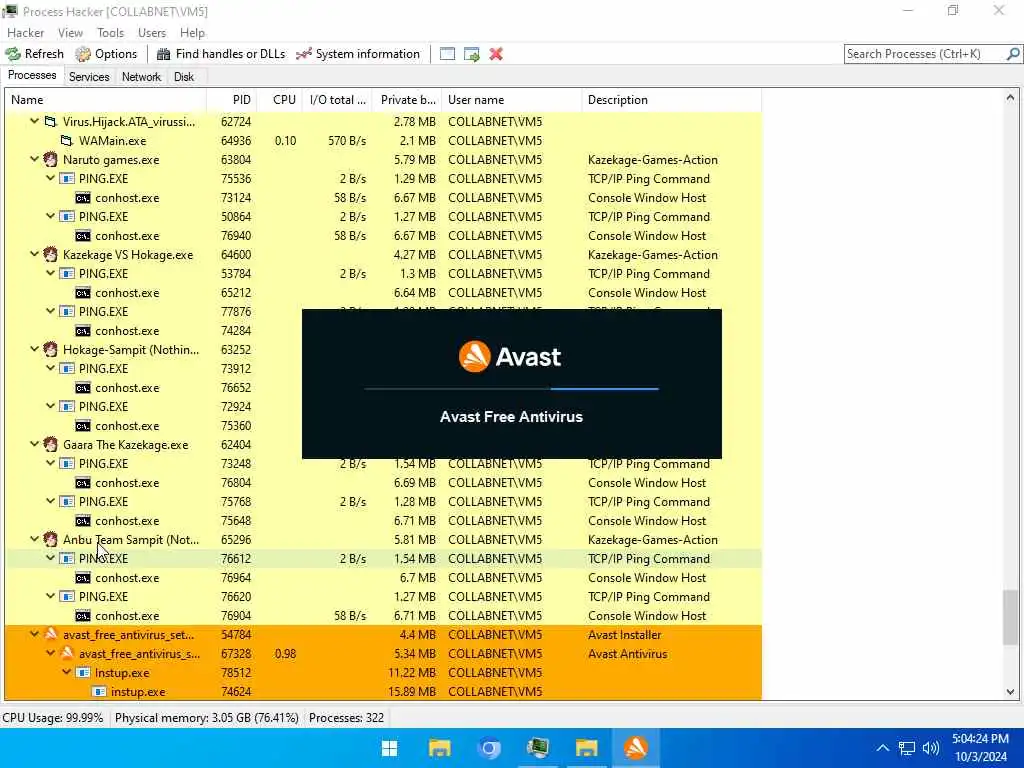Sort by I/O total column header
The height and width of the screenshot is (768, 1024).
tap(337, 100)
